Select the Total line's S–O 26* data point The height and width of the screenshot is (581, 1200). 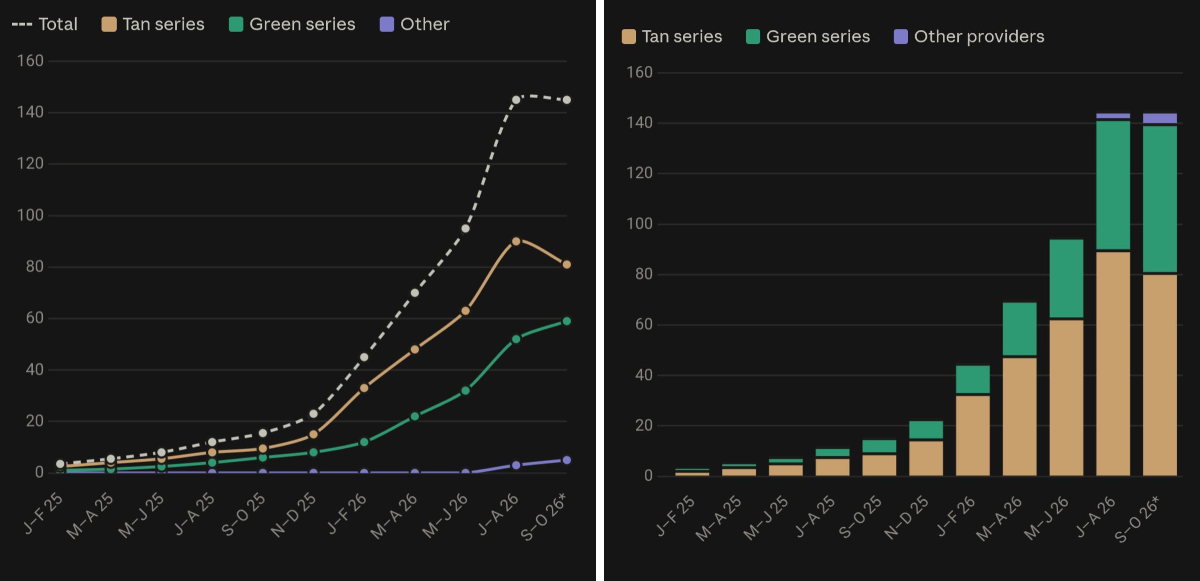[567, 100]
